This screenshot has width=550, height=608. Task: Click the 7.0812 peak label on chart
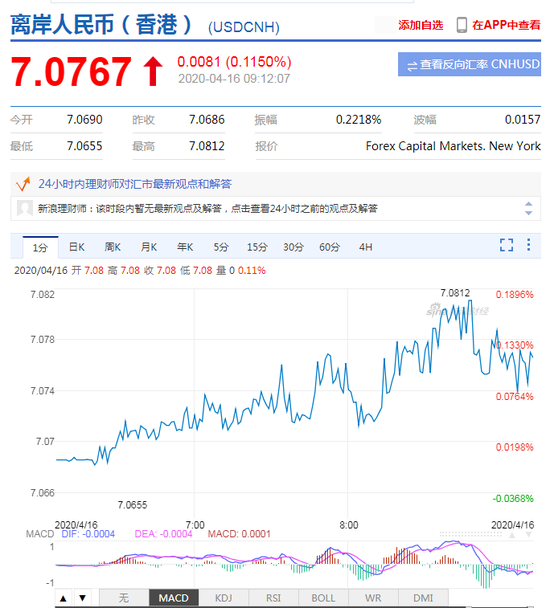[x=455, y=293]
